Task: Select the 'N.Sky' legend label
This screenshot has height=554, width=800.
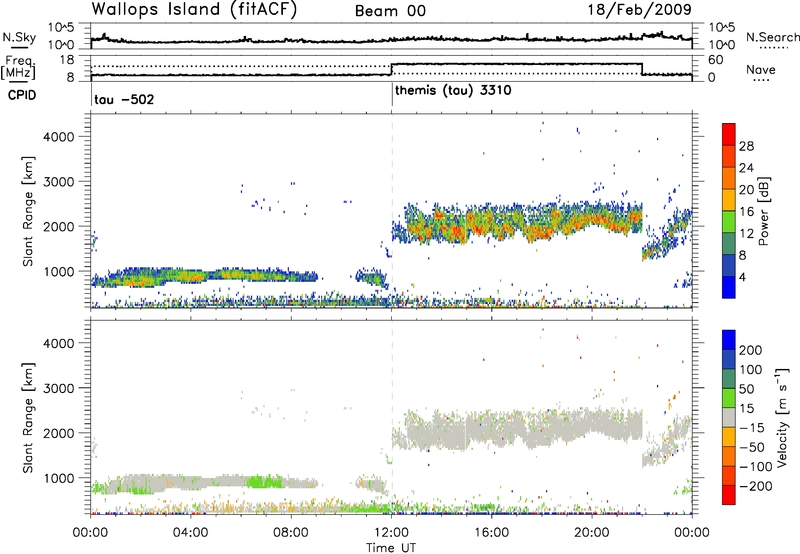Action: click(x=19, y=37)
